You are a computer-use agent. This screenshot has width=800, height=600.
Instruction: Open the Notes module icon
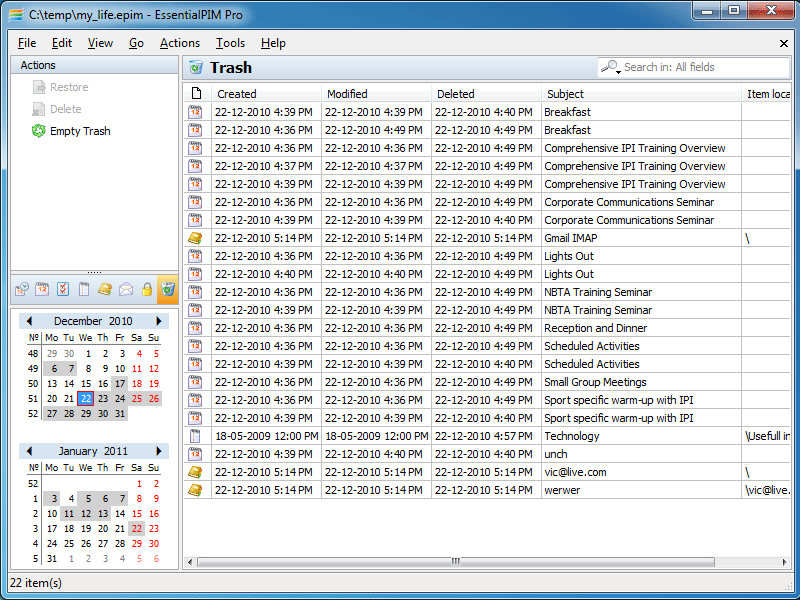(84, 290)
